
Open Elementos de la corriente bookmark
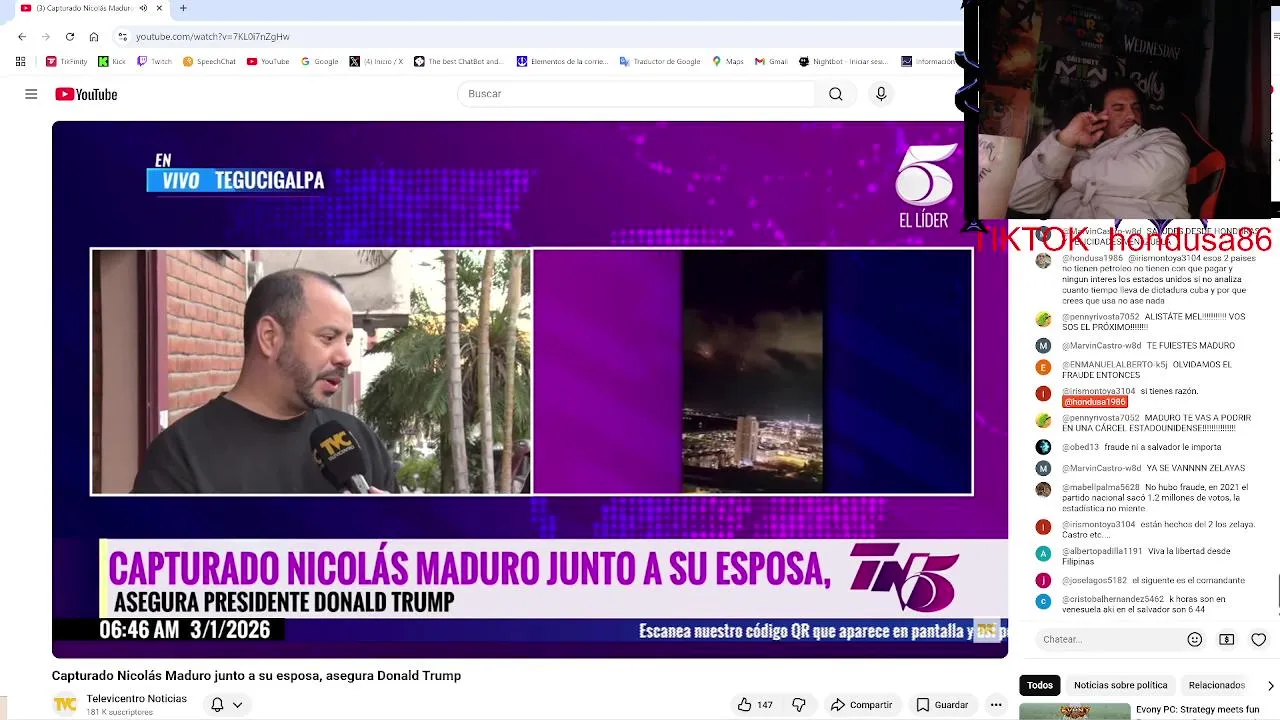coord(562,61)
